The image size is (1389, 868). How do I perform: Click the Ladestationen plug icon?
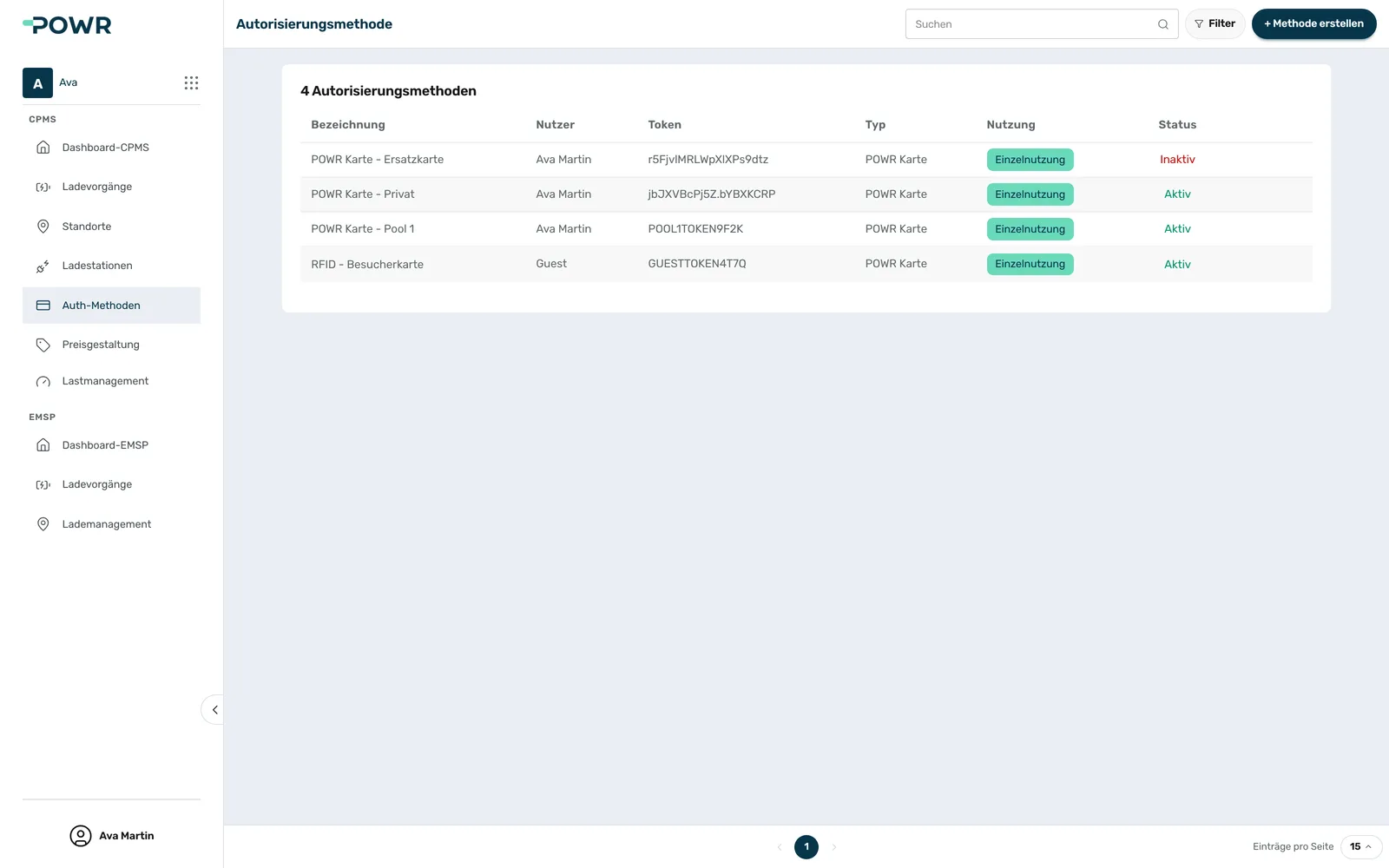43,266
